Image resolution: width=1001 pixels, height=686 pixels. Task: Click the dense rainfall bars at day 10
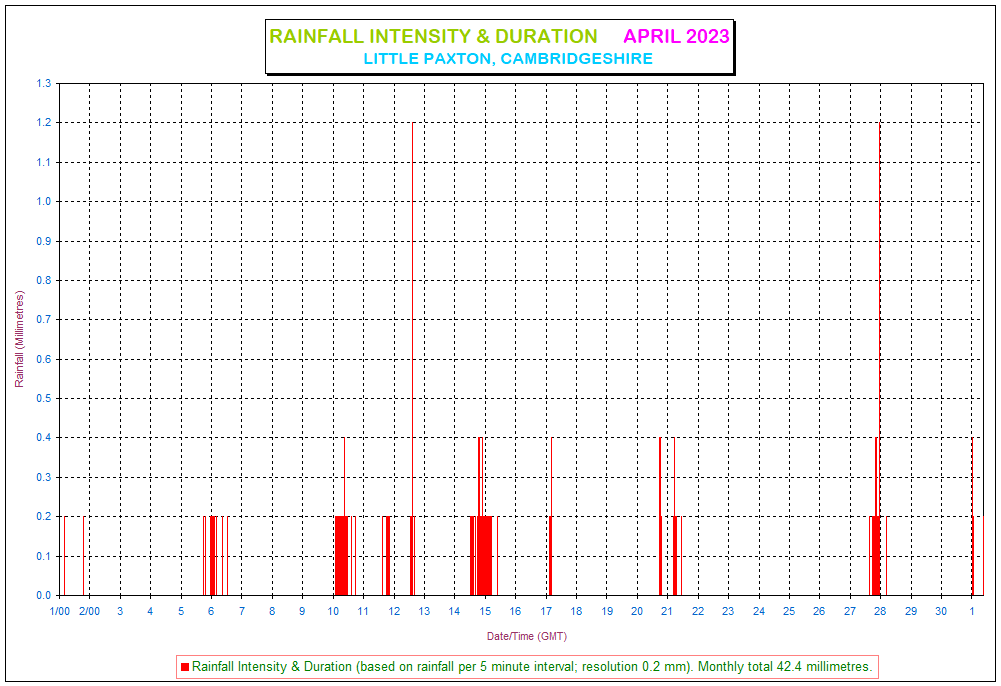click(342, 556)
